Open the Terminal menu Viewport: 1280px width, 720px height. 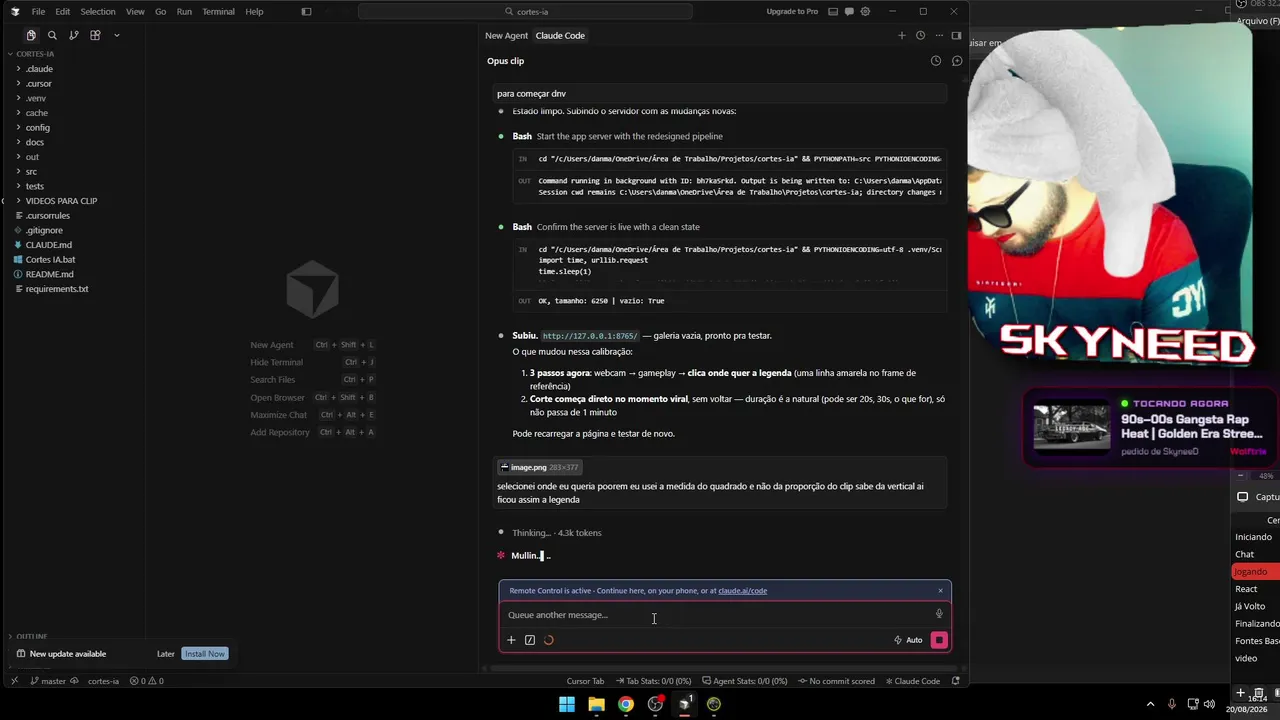pos(218,12)
